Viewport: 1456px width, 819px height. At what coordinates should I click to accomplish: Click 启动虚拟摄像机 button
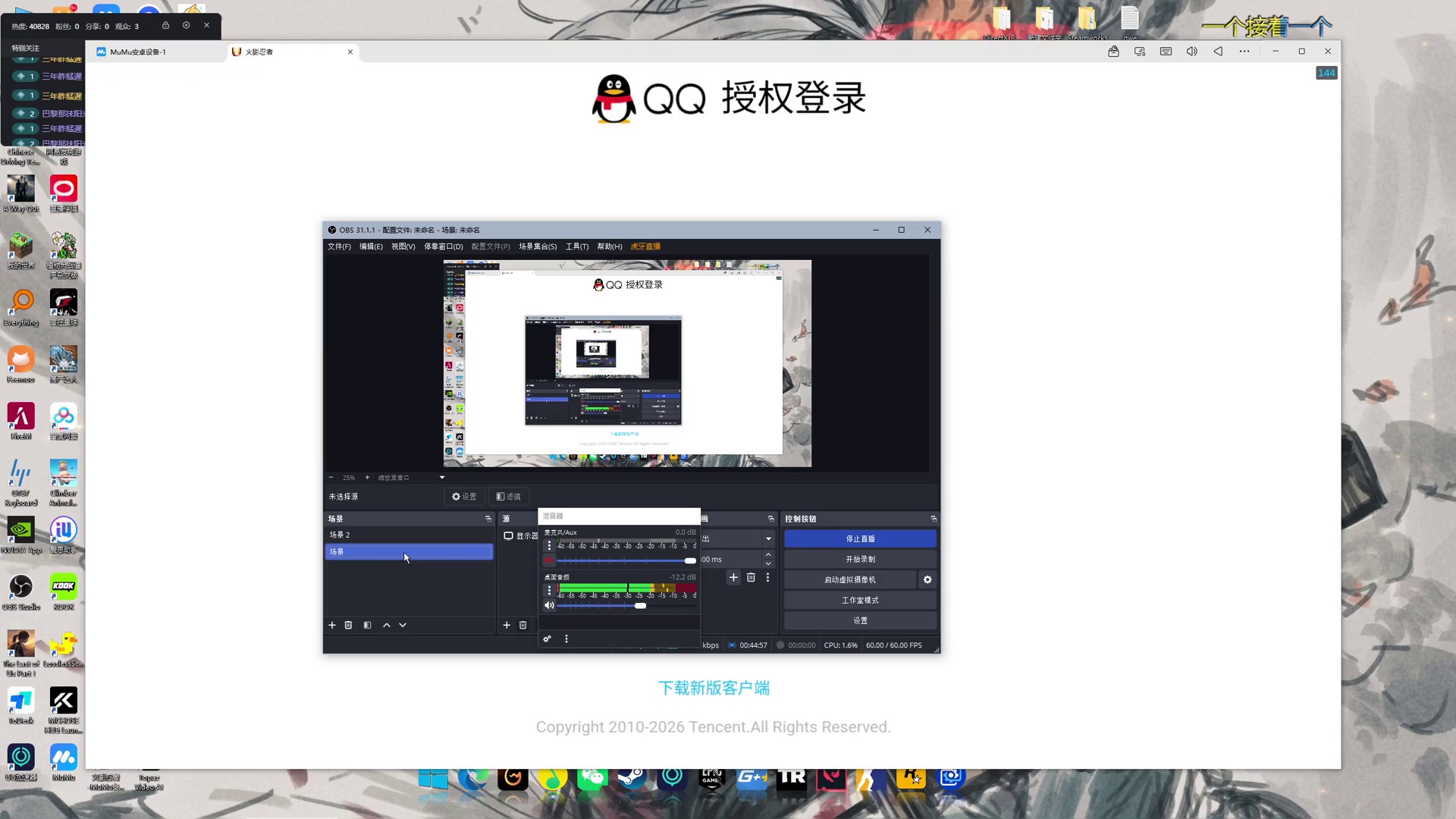tap(850, 579)
